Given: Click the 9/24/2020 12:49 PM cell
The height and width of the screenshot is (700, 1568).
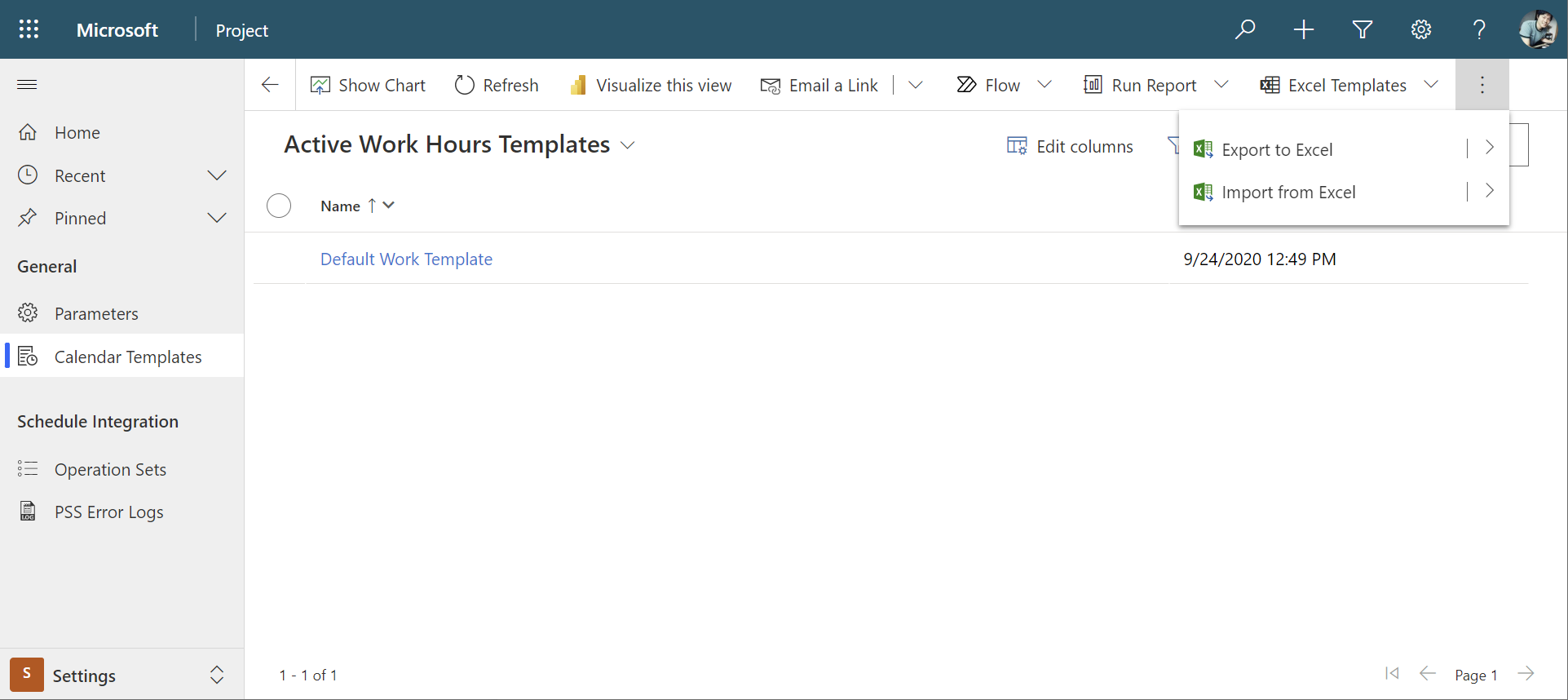Looking at the screenshot, I should coord(1260,259).
